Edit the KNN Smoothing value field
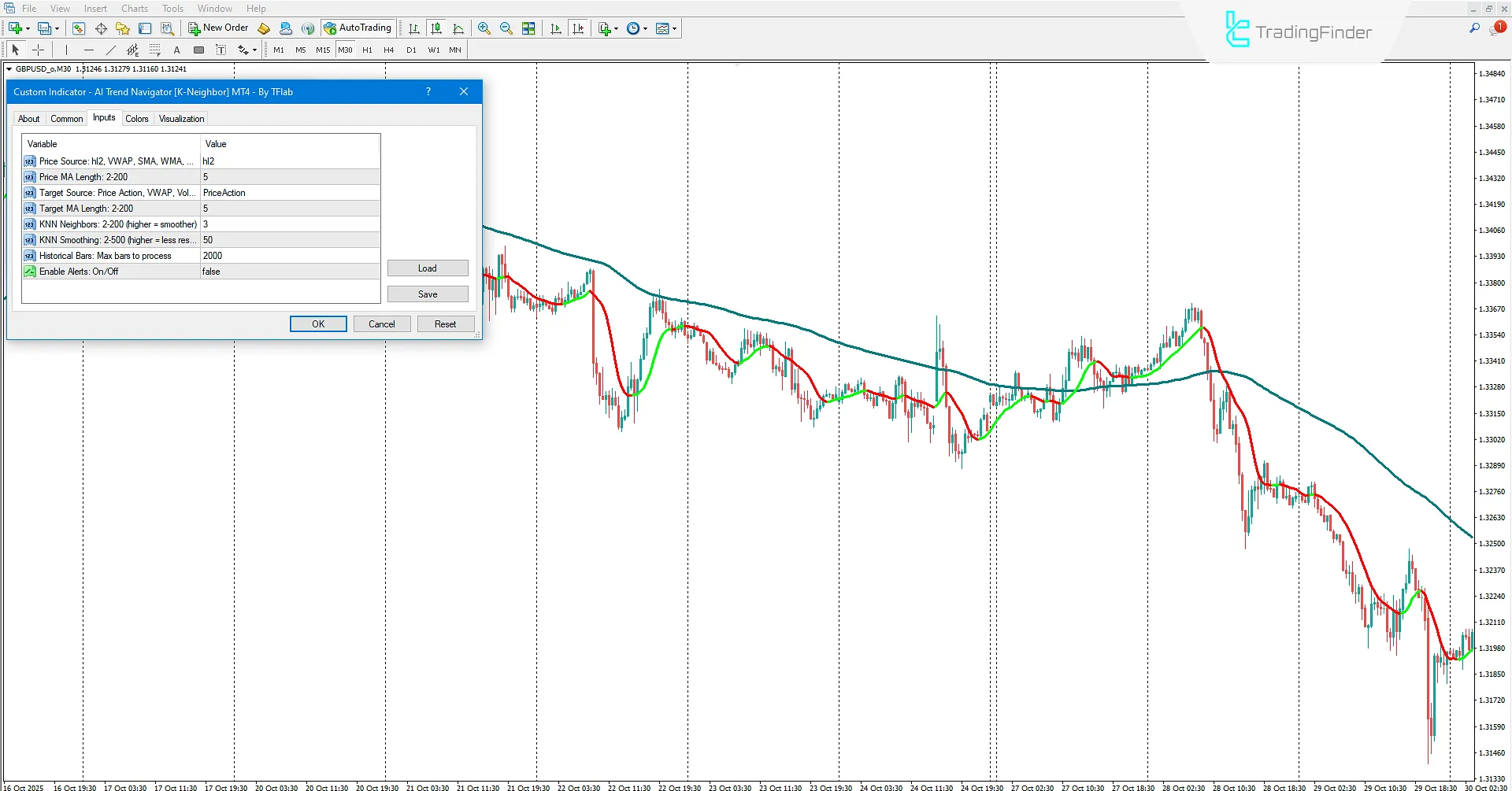Image resolution: width=1512 pixels, height=791 pixels. (290, 239)
